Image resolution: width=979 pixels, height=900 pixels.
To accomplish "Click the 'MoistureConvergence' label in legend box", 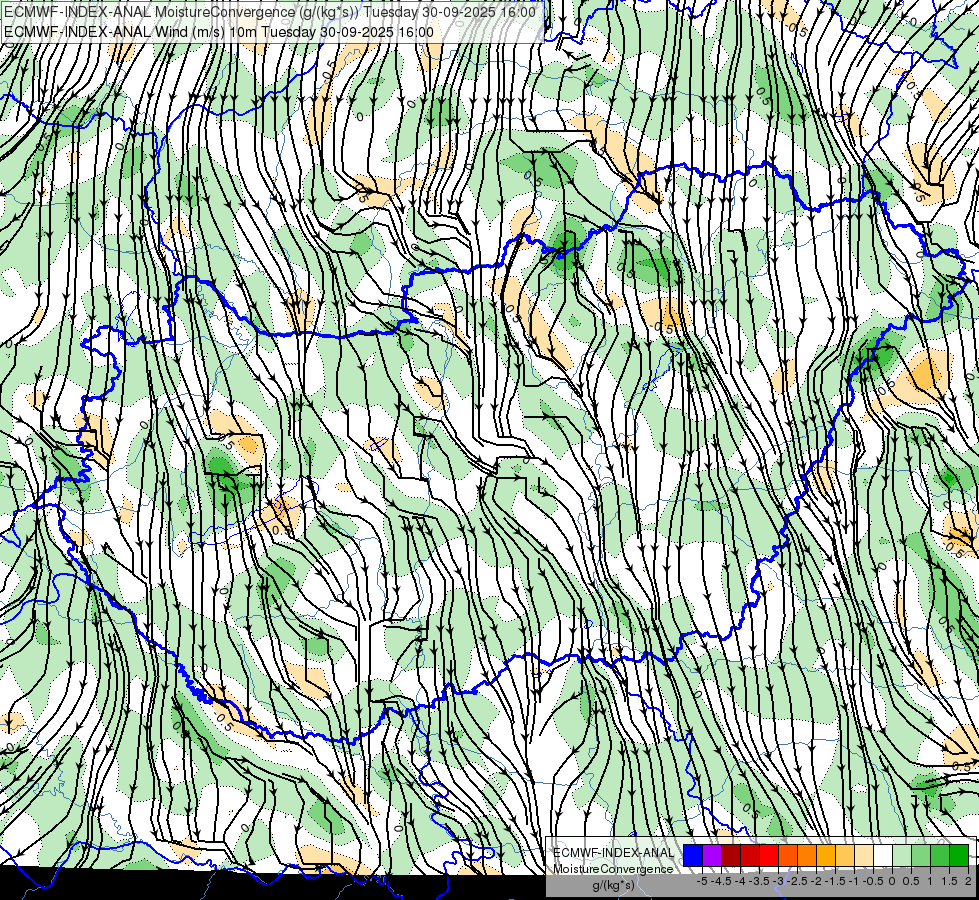I will click(x=613, y=869).
